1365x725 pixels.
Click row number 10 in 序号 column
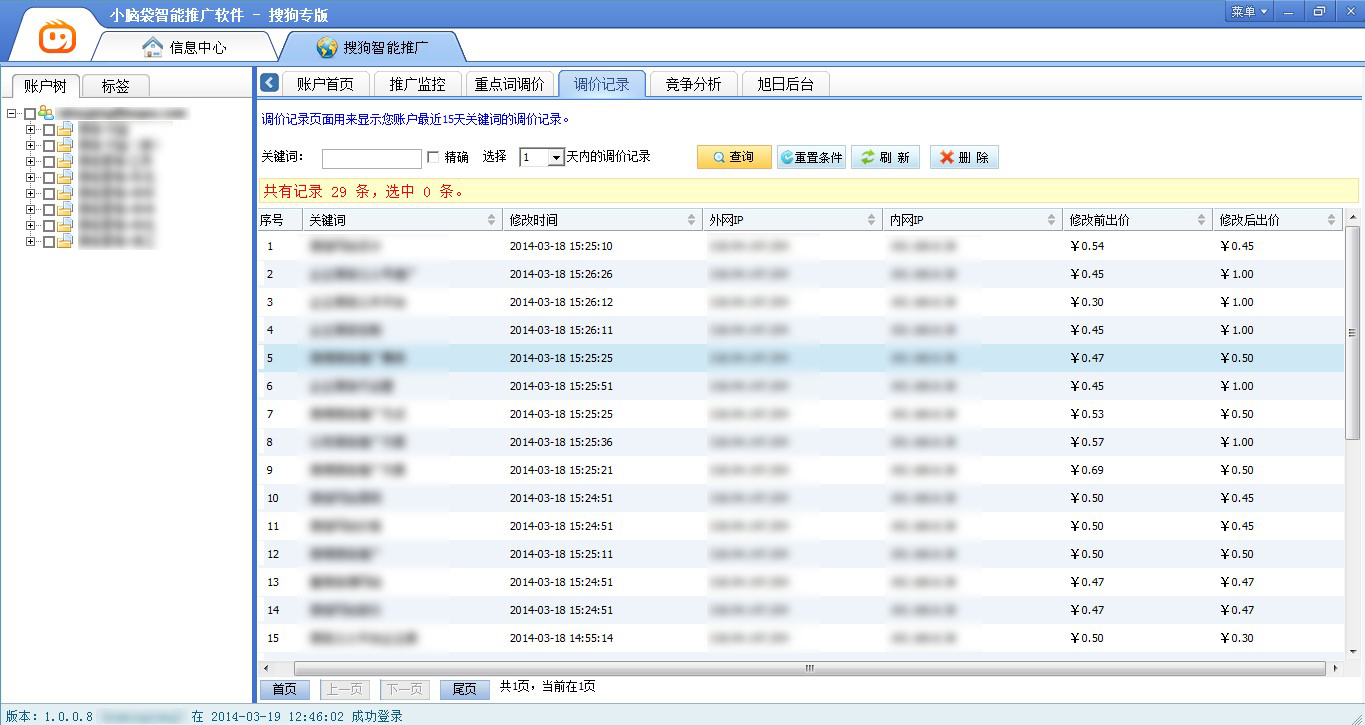tap(273, 498)
